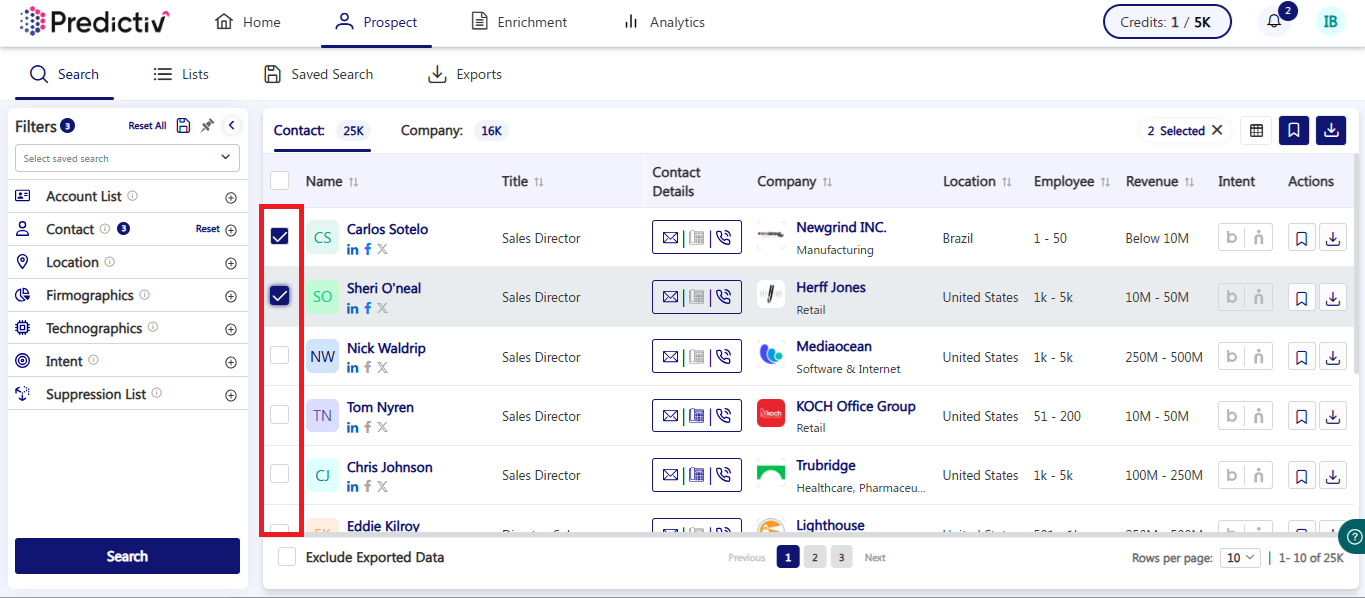Bookmark the Carlos Sotelo row

(1302, 238)
